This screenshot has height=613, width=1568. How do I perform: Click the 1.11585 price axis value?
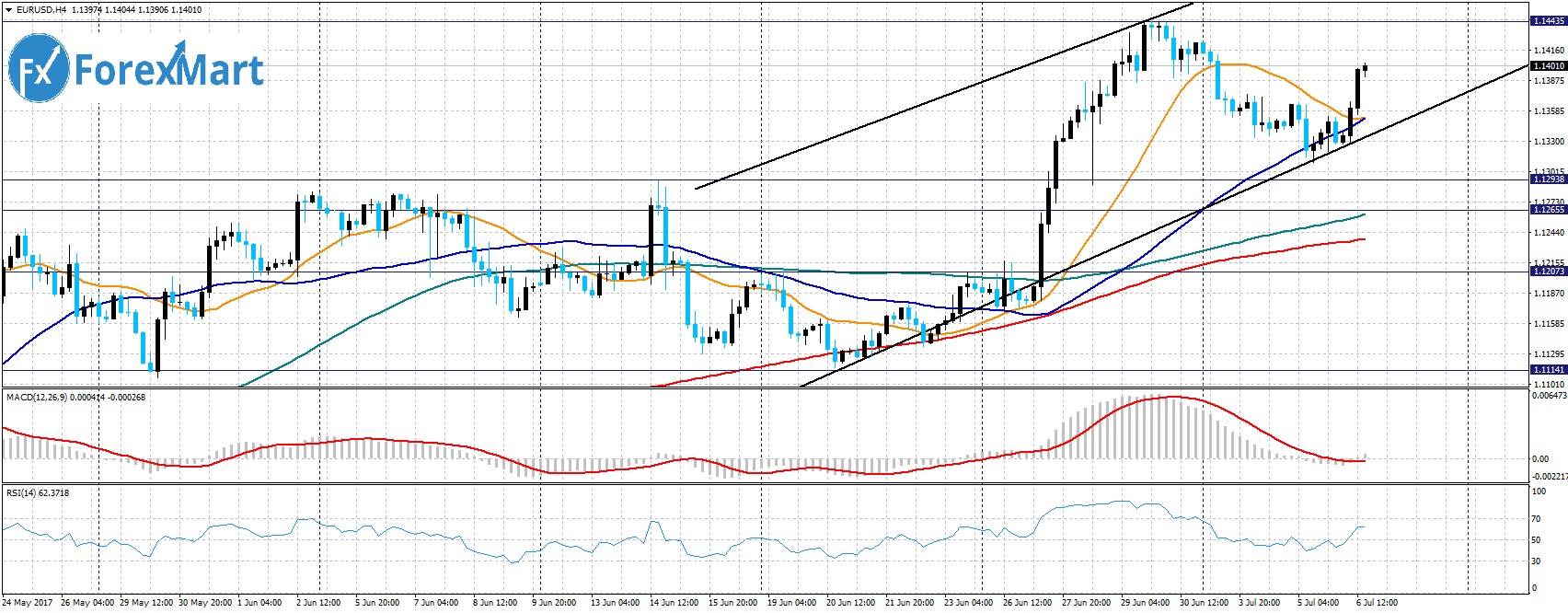click(1550, 324)
